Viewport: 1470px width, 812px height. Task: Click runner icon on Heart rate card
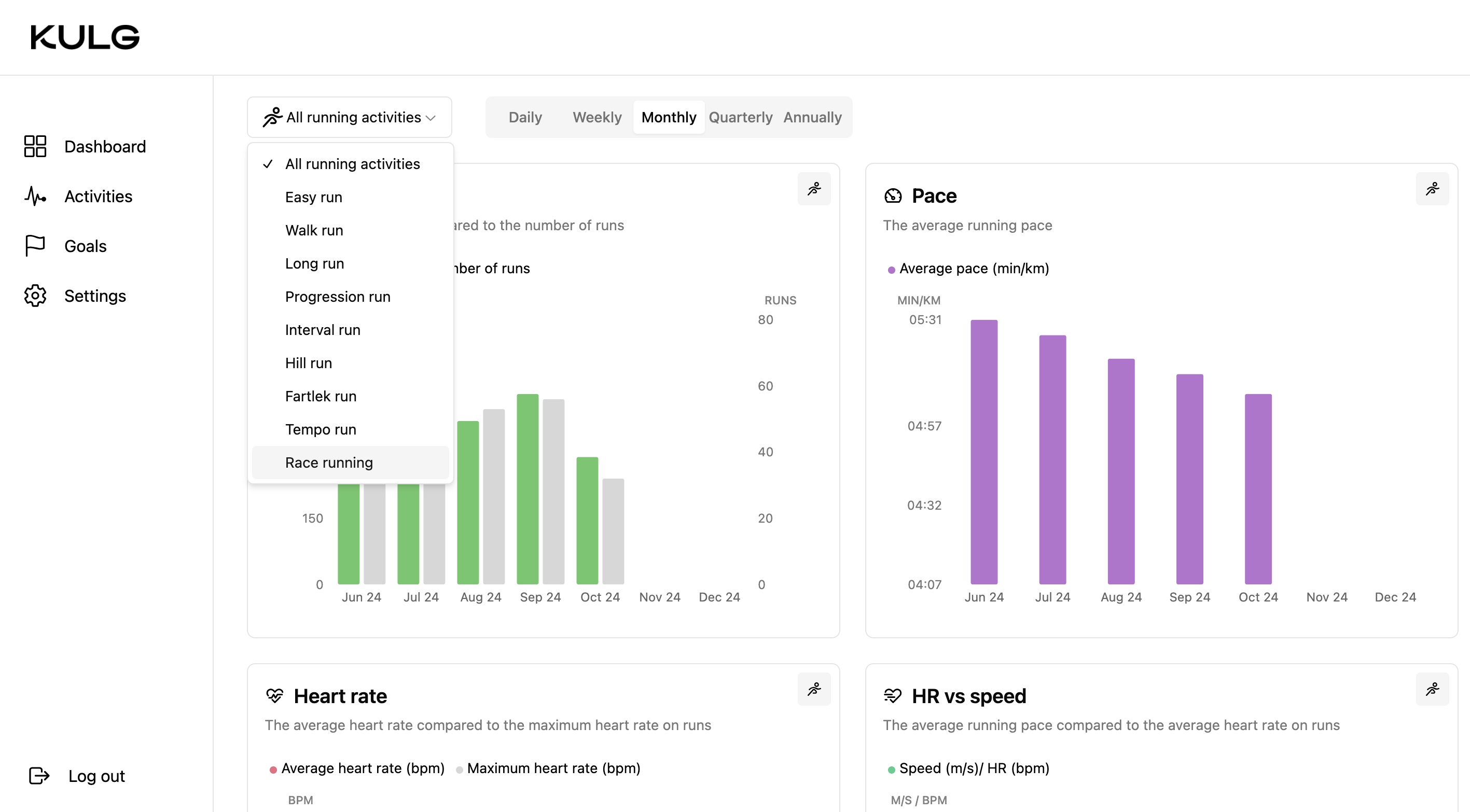point(814,689)
